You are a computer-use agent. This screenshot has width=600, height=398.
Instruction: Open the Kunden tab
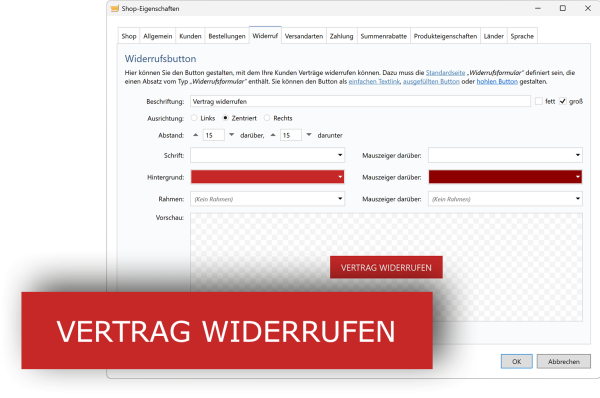pyautogui.click(x=190, y=36)
